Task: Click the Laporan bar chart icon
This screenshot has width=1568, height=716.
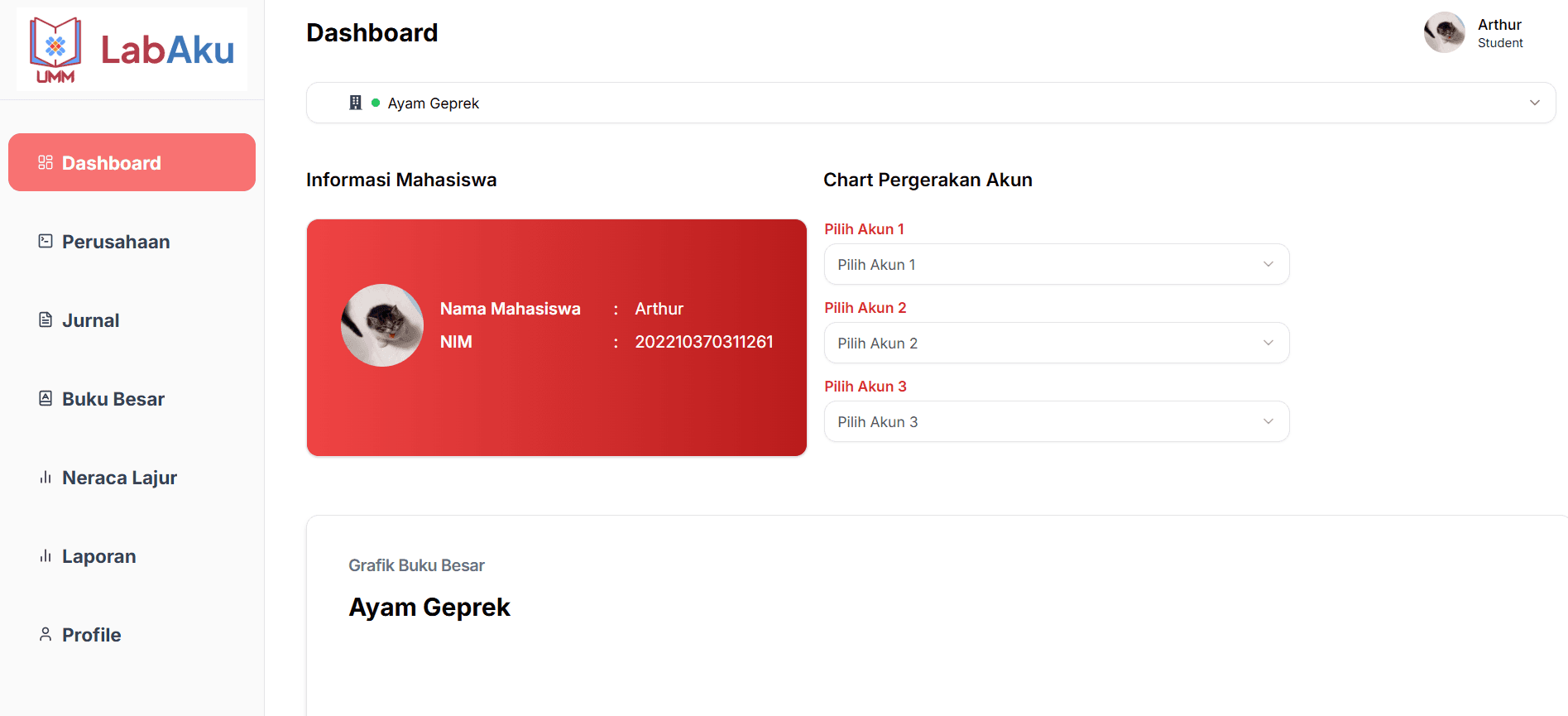Action: pyautogui.click(x=46, y=556)
